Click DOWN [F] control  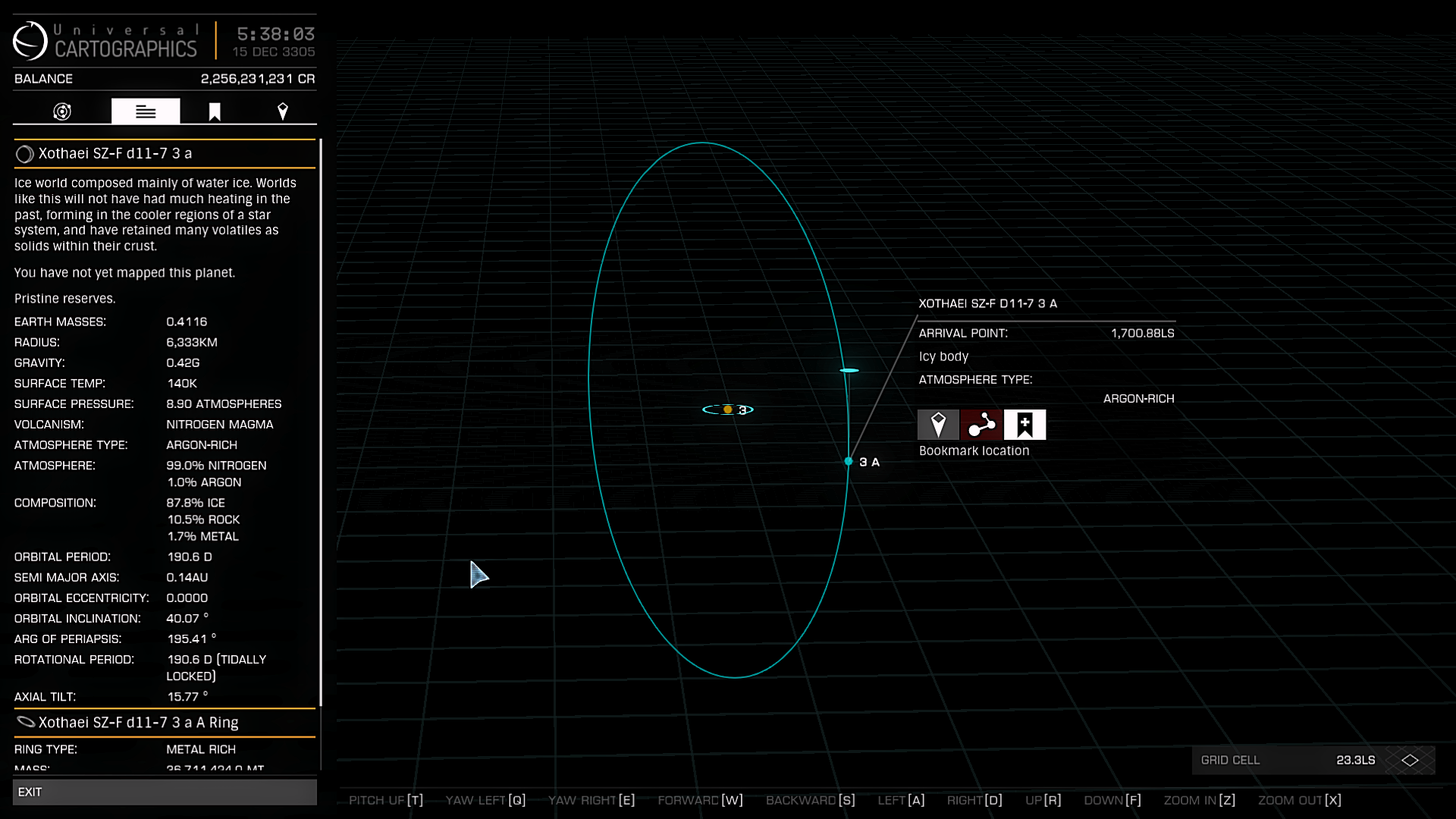[x=1112, y=800]
